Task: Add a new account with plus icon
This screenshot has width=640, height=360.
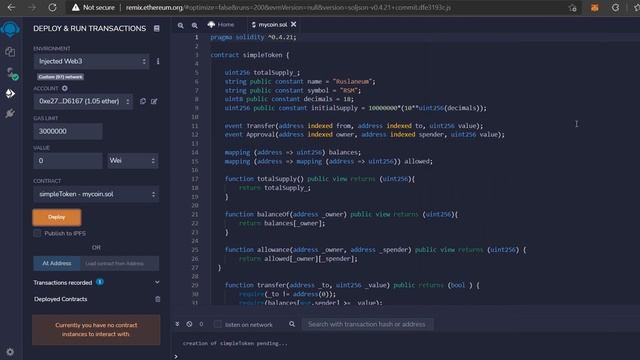Action: (64, 88)
